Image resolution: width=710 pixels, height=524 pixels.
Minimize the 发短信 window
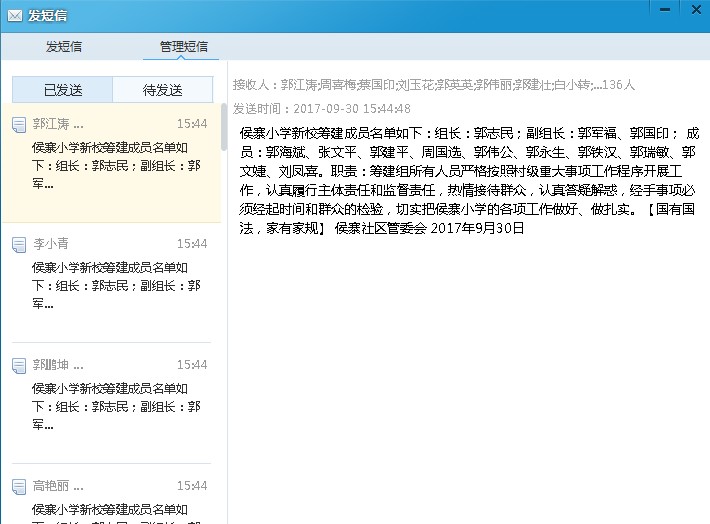tap(665, 9)
